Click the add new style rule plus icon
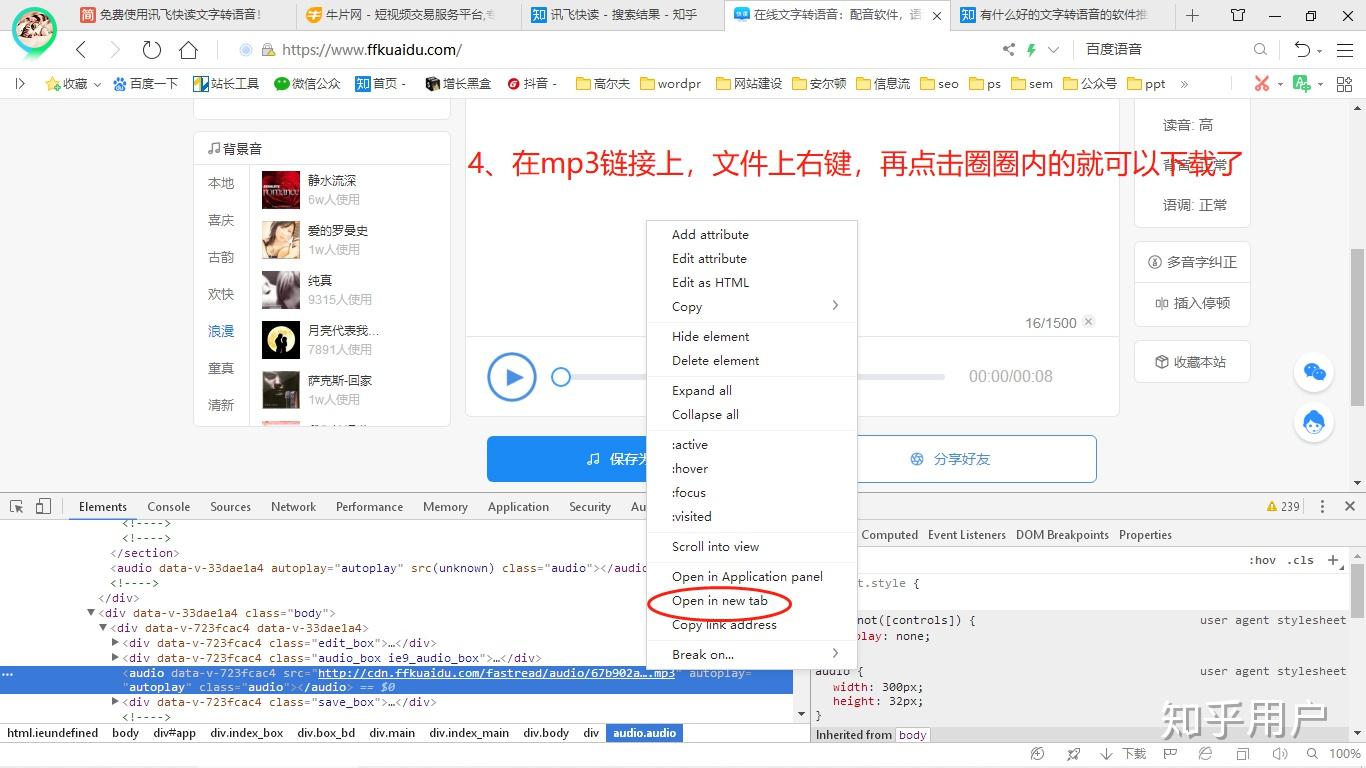This screenshot has height=768, width=1366. [x=1333, y=560]
